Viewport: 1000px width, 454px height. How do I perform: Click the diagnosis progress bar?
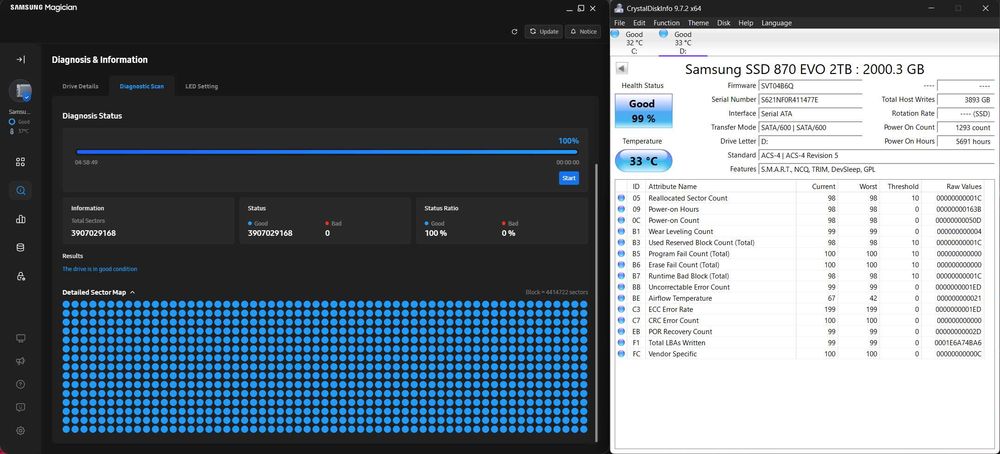tap(327, 152)
